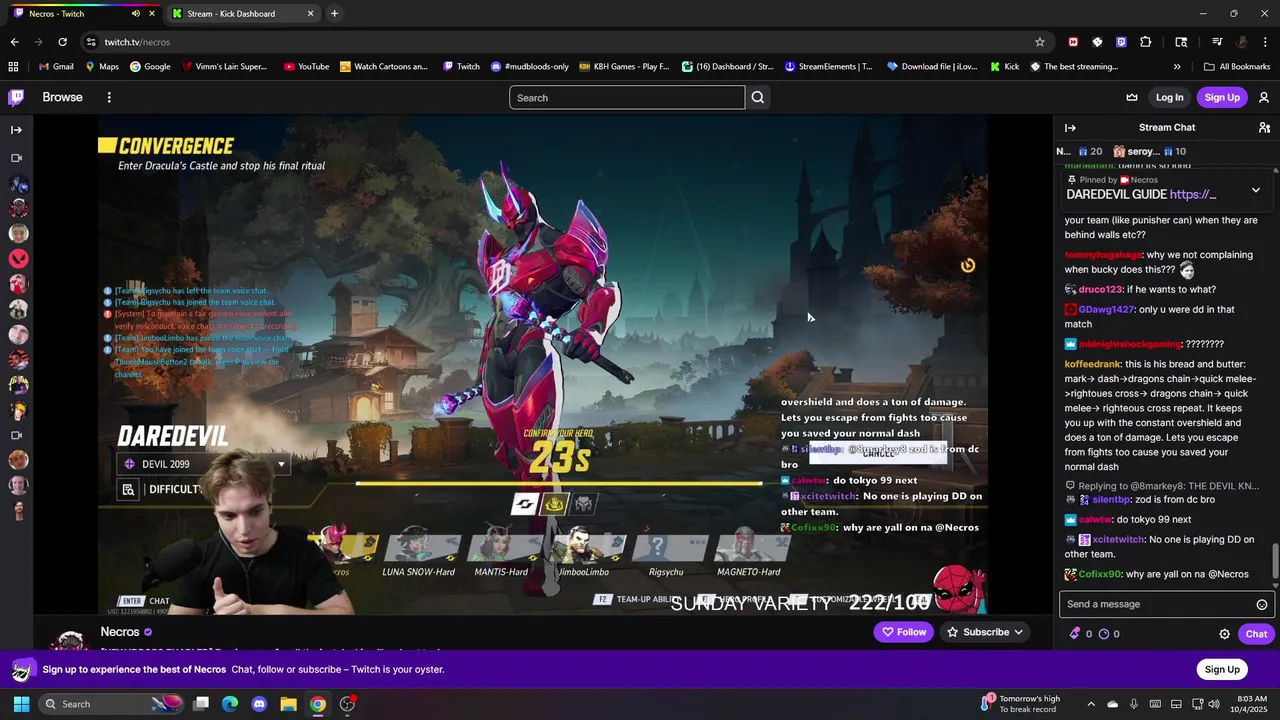The image size is (1280, 720).
Task: Open the Windows Start menu
Action: 21,704
